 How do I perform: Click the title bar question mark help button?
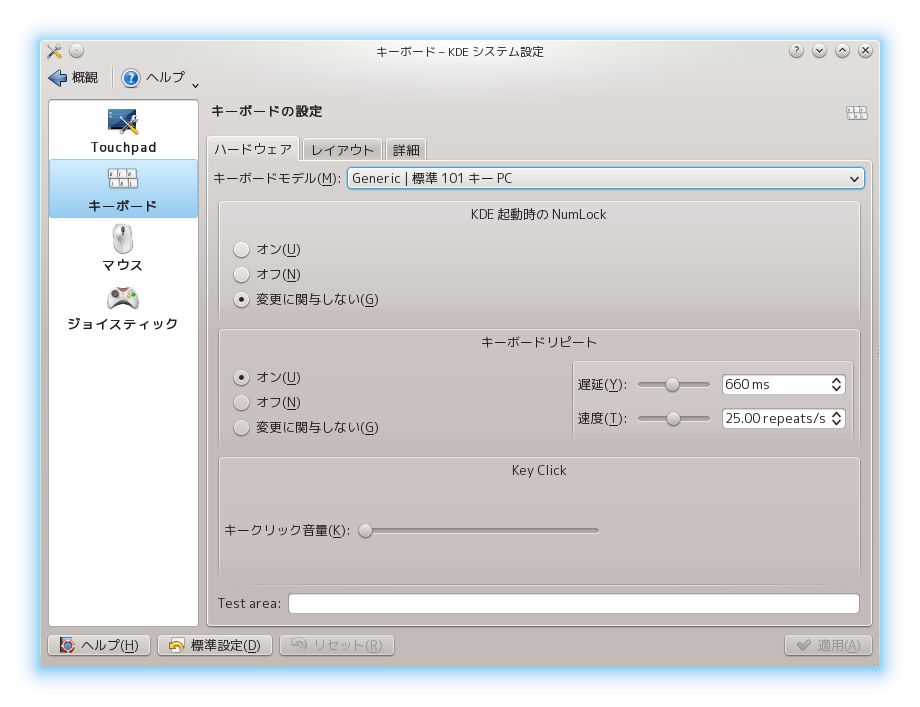click(796, 51)
